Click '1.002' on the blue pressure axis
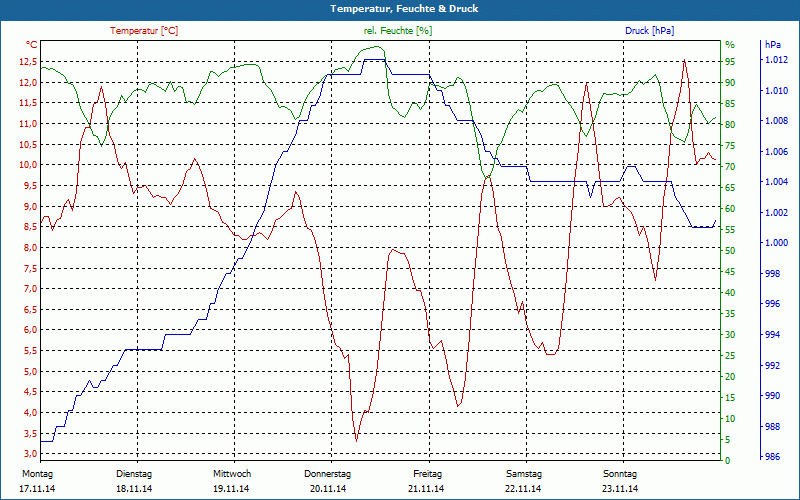The height and width of the screenshot is (500, 800). coord(776,212)
